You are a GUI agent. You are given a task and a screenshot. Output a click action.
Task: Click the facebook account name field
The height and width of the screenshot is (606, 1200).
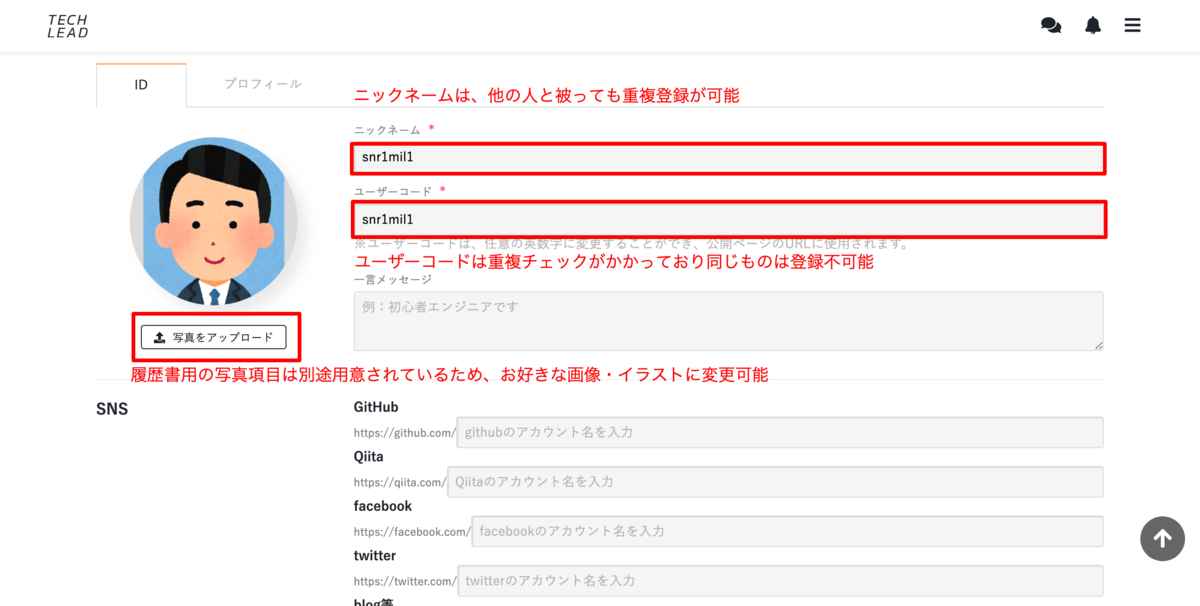[x=787, y=531]
